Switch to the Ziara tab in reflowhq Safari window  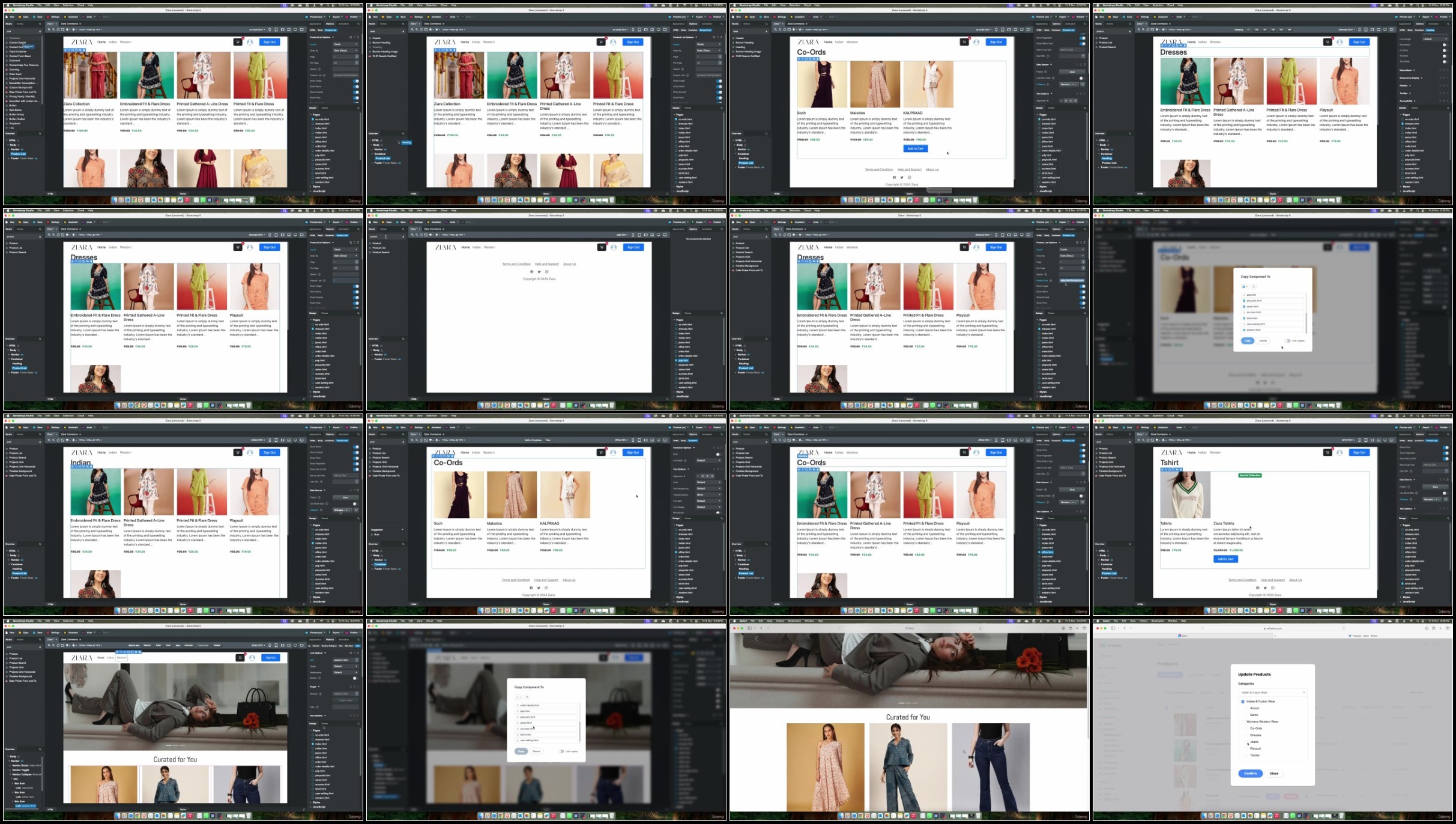(x=1184, y=636)
